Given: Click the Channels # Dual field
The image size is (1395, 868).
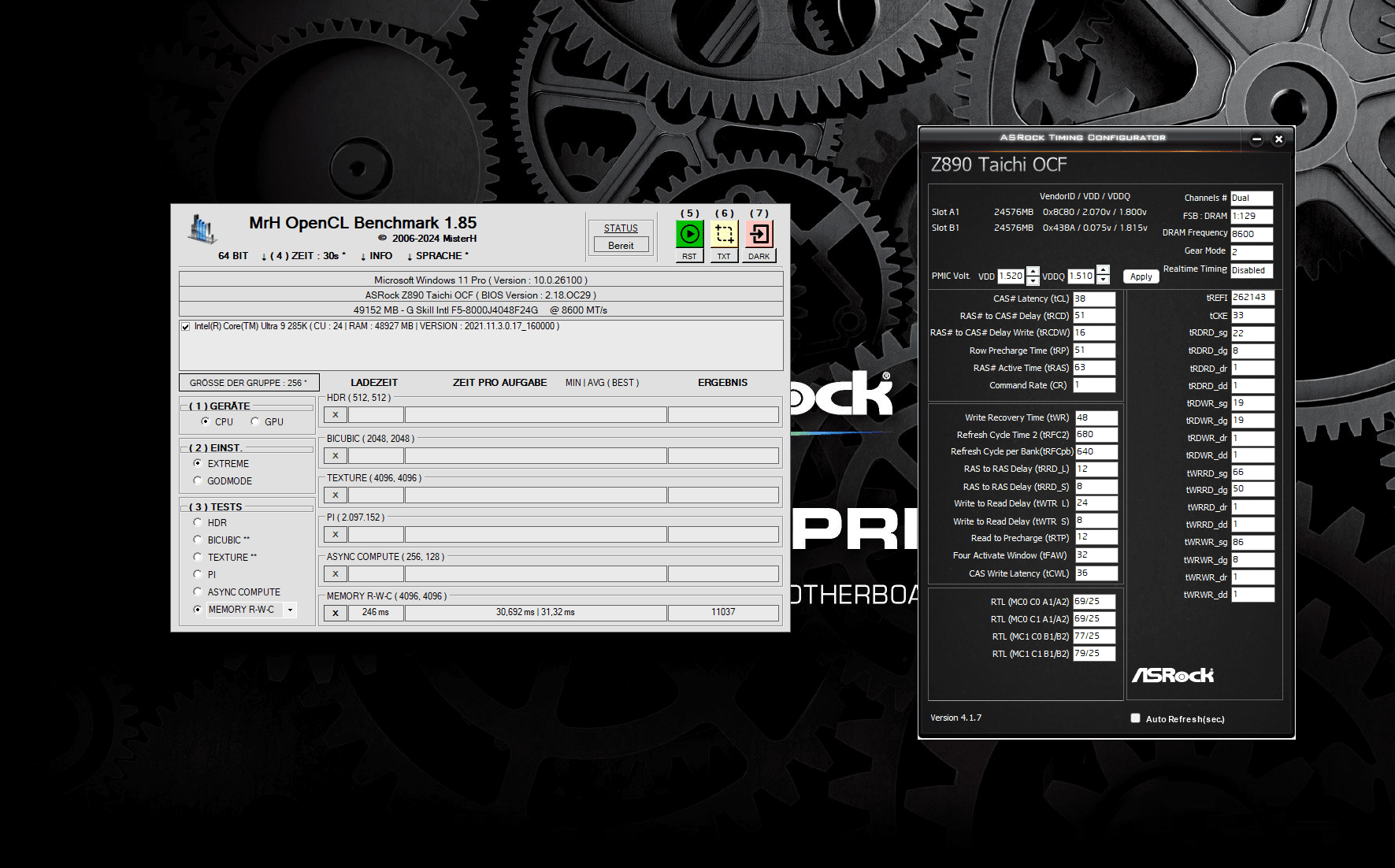Looking at the screenshot, I should click(x=1252, y=198).
